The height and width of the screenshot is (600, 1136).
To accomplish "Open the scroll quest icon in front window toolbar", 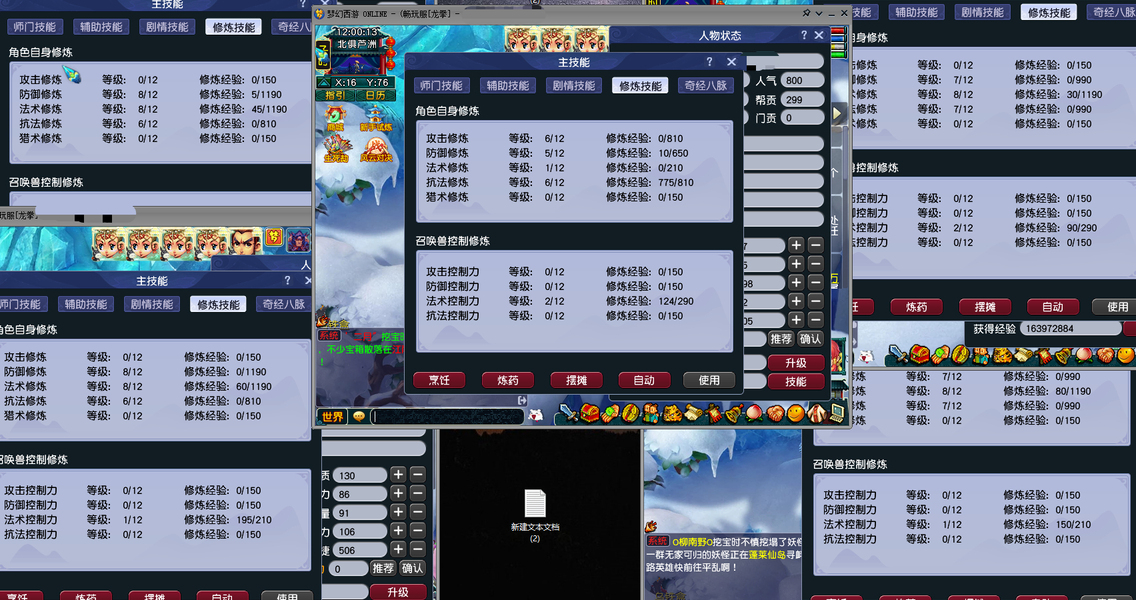I will [x=693, y=413].
